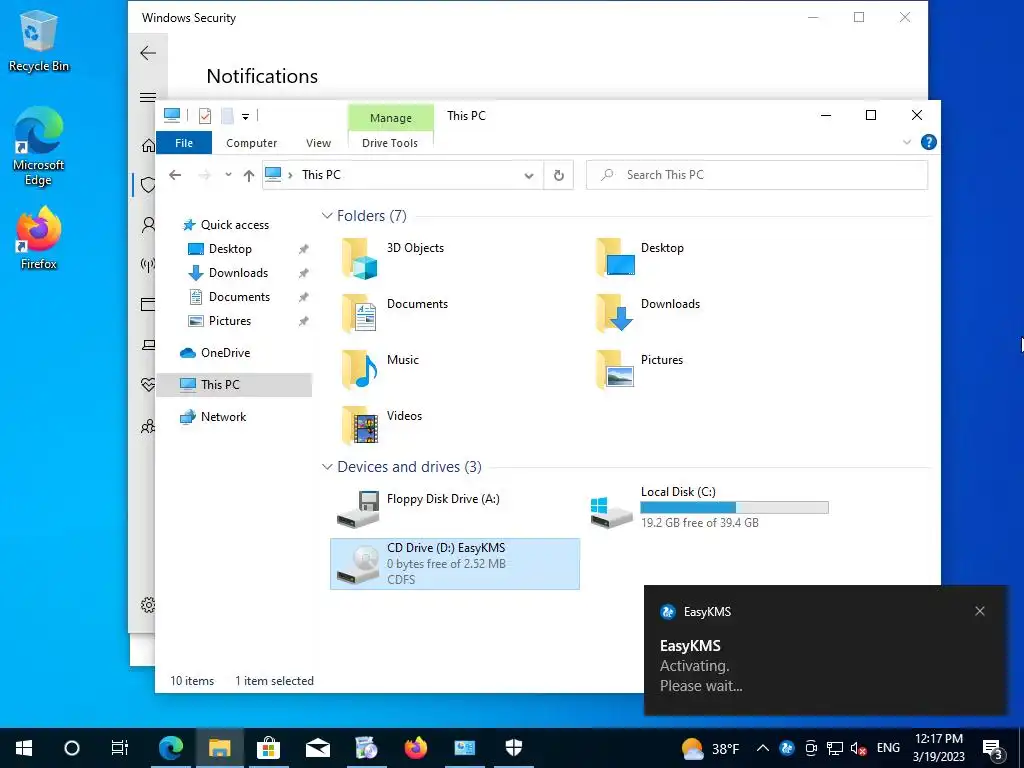The image size is (1024, 768).
Task: Click the Properties quick access toolbar icon
Action: pyautogui.click(x=204, y=116)
